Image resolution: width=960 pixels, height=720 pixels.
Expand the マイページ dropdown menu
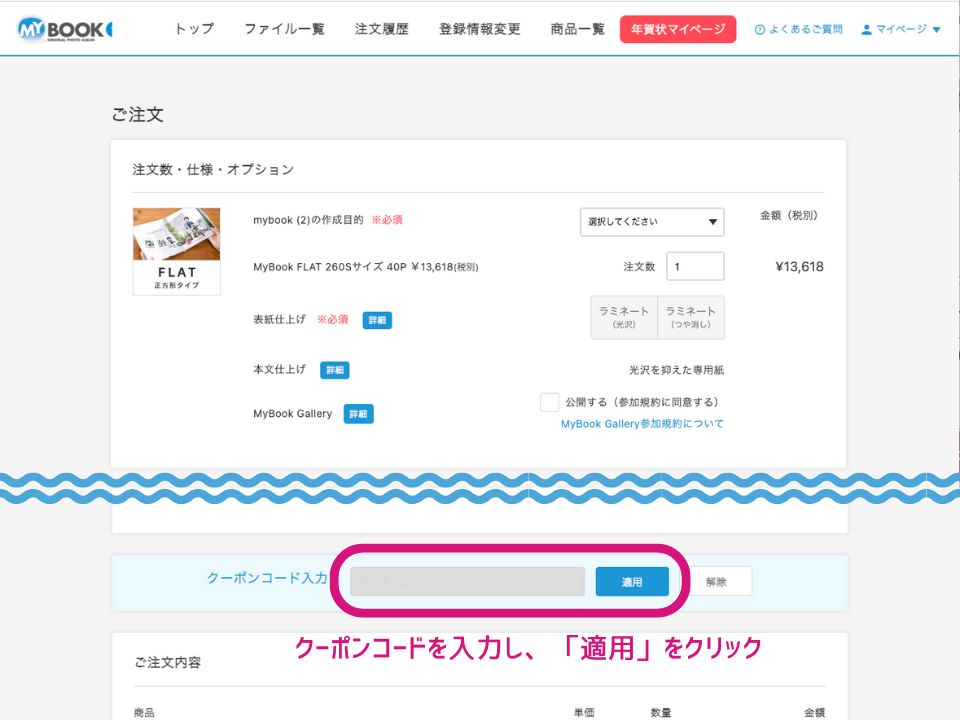[x=901, y=29]
